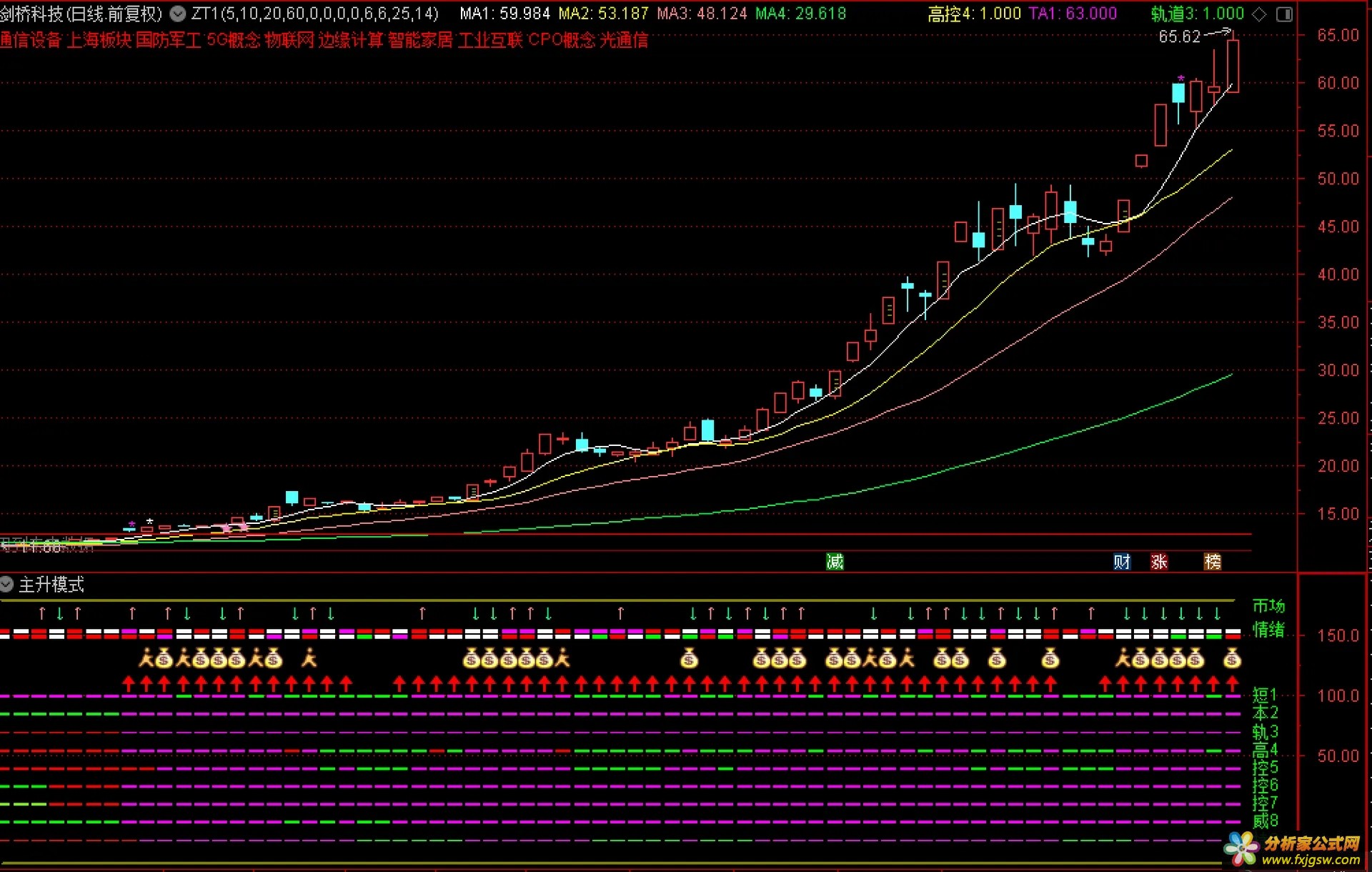Open the 5G概念 concept tag
The height and width of the screenshot is (872, 1372).
coord(233,40)
